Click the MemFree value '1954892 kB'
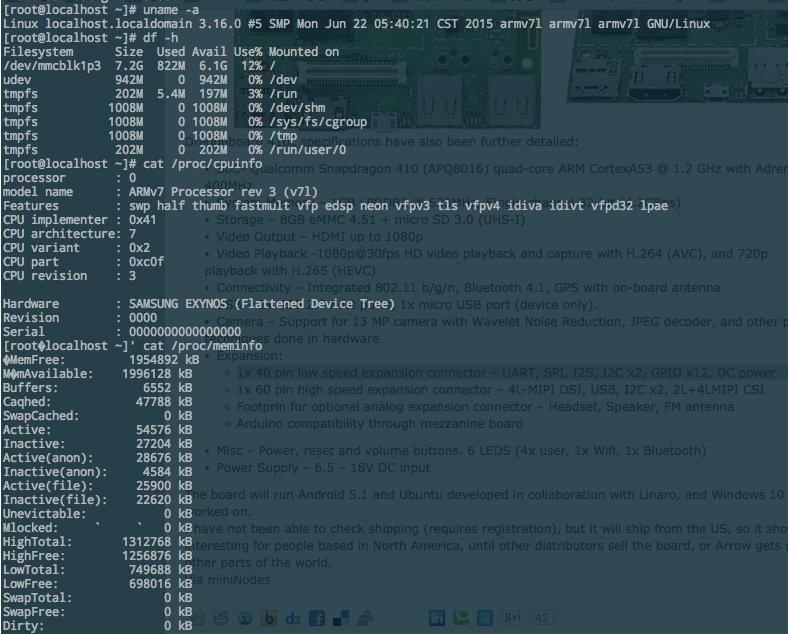Screen dimensions: 789x634 (x=164, y=360)
